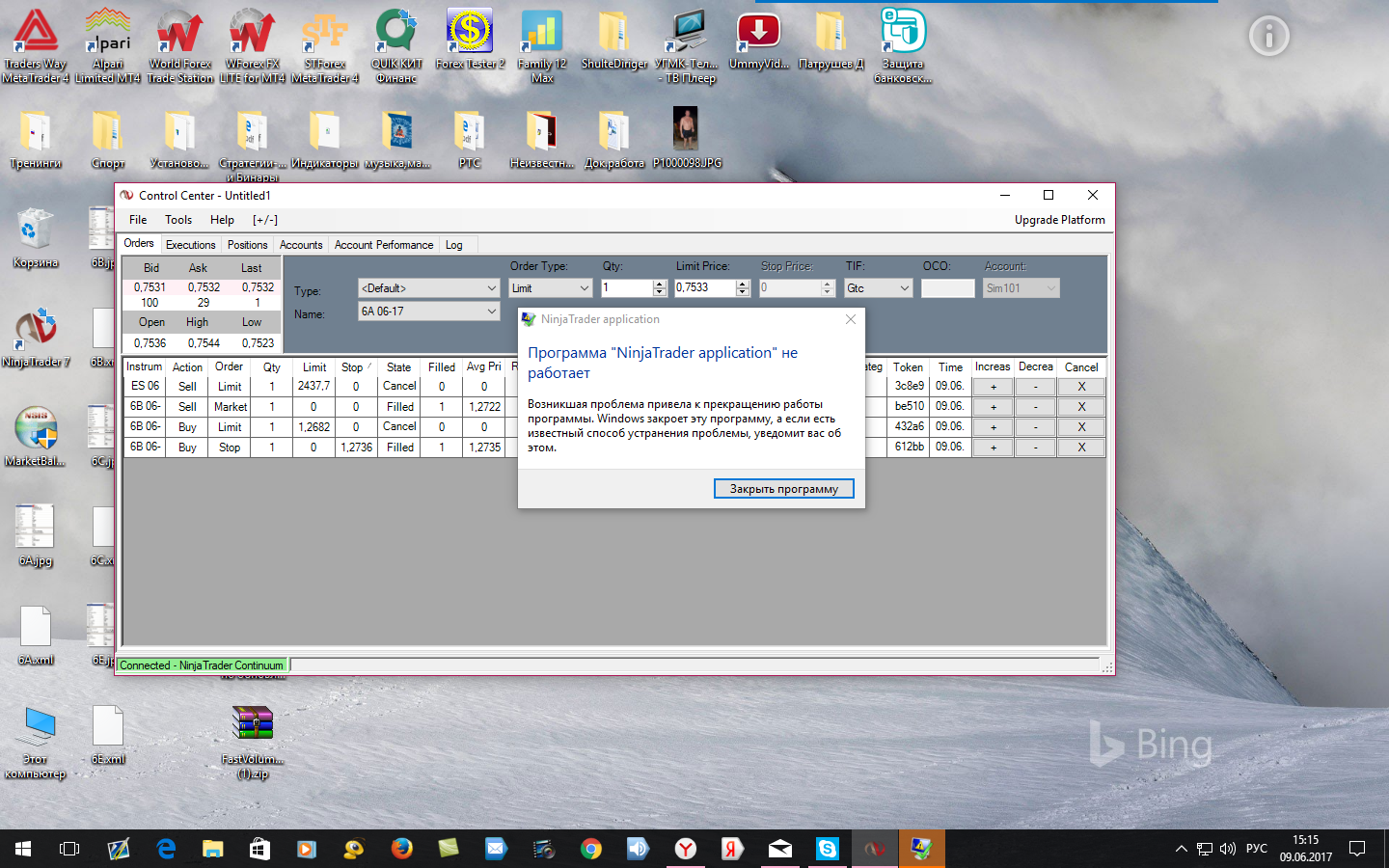Click the Upgrade Platform link
1389x868 pixels.
[x=1060, y=220]
